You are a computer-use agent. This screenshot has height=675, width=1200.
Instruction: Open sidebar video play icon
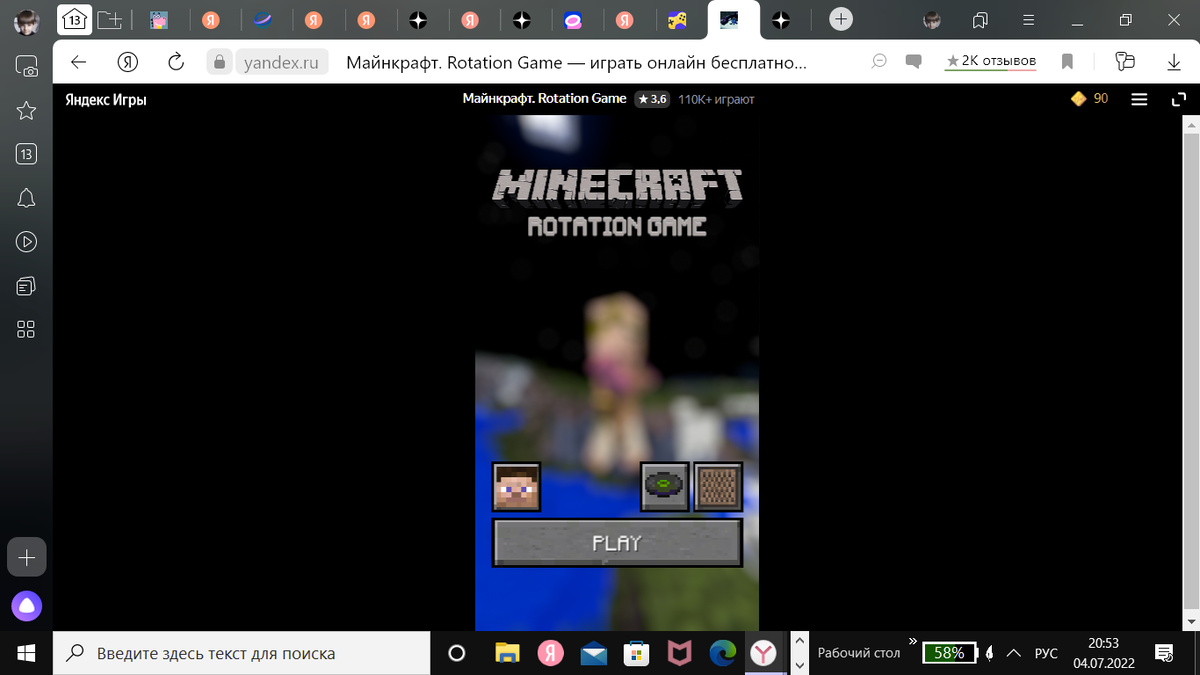tap(27, 241)
